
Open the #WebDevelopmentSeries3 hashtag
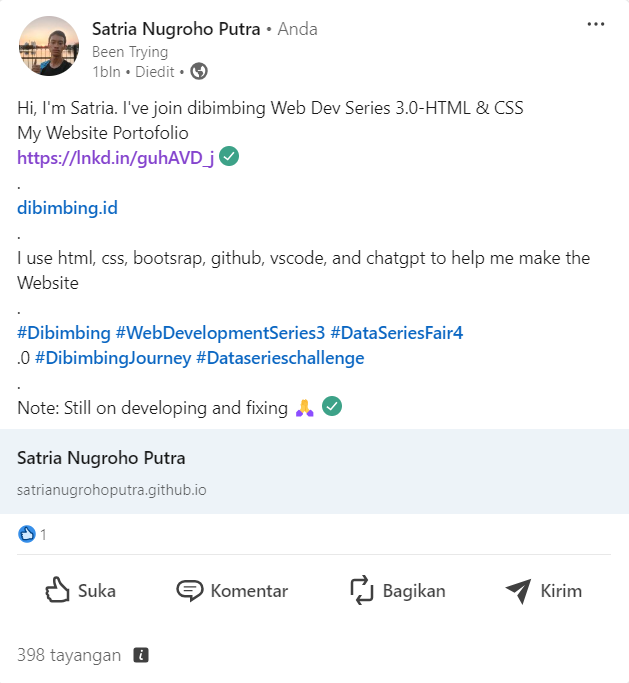[x=220, y=333]
